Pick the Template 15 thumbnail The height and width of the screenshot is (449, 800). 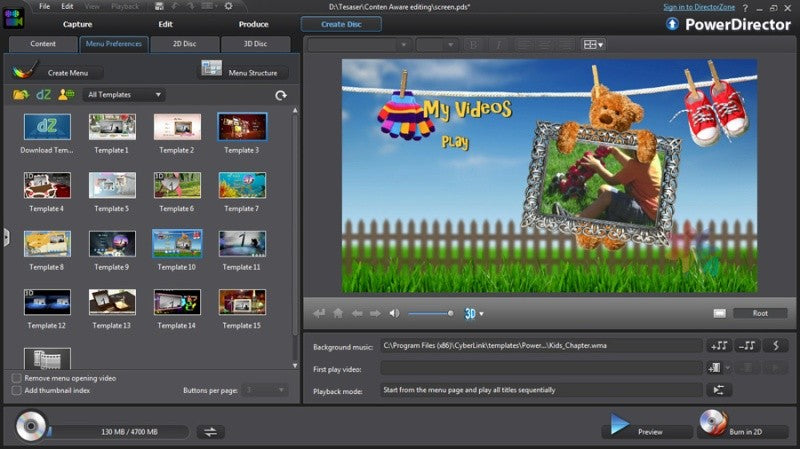tap(242, 302)
